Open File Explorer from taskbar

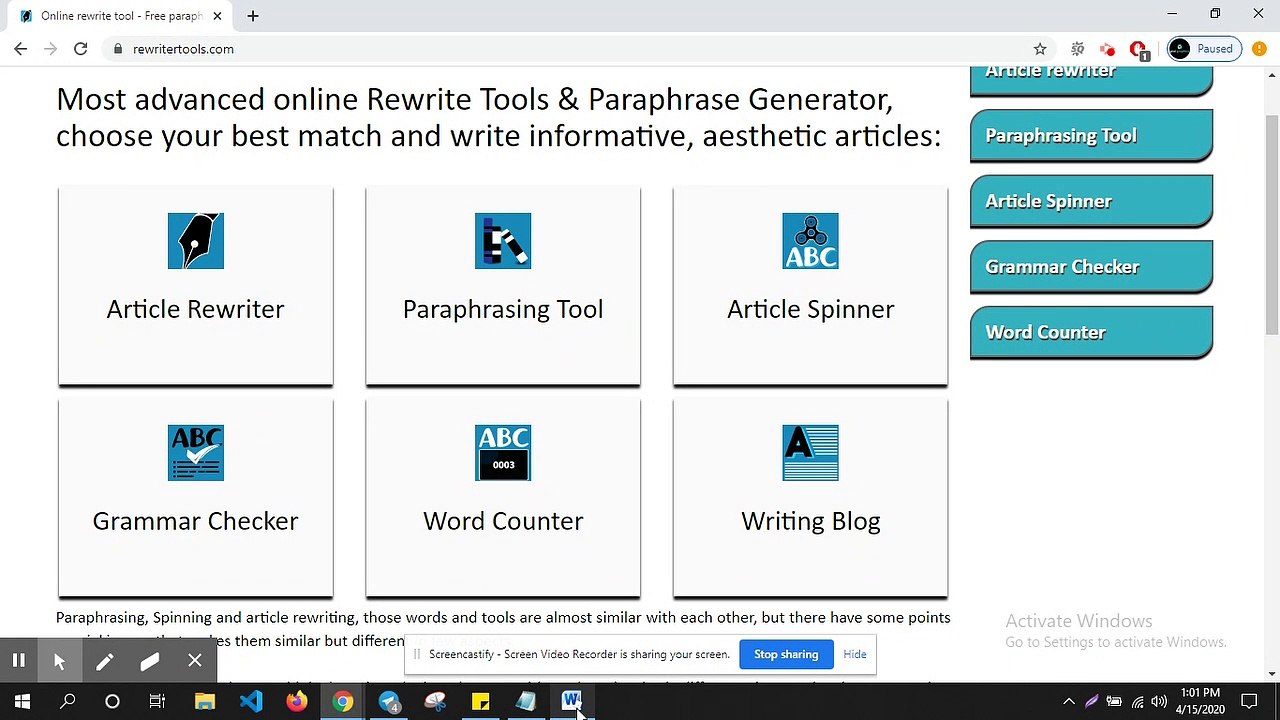pos(204,701)
